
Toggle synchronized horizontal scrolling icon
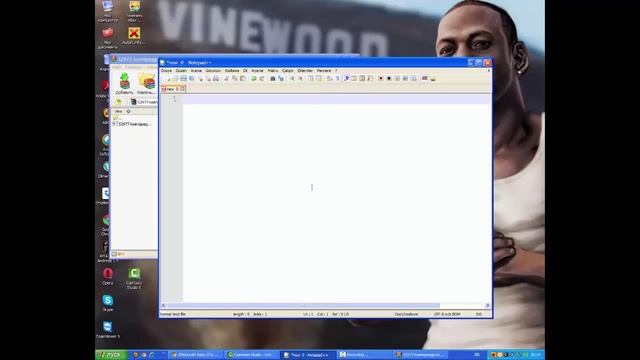[319, 78]
